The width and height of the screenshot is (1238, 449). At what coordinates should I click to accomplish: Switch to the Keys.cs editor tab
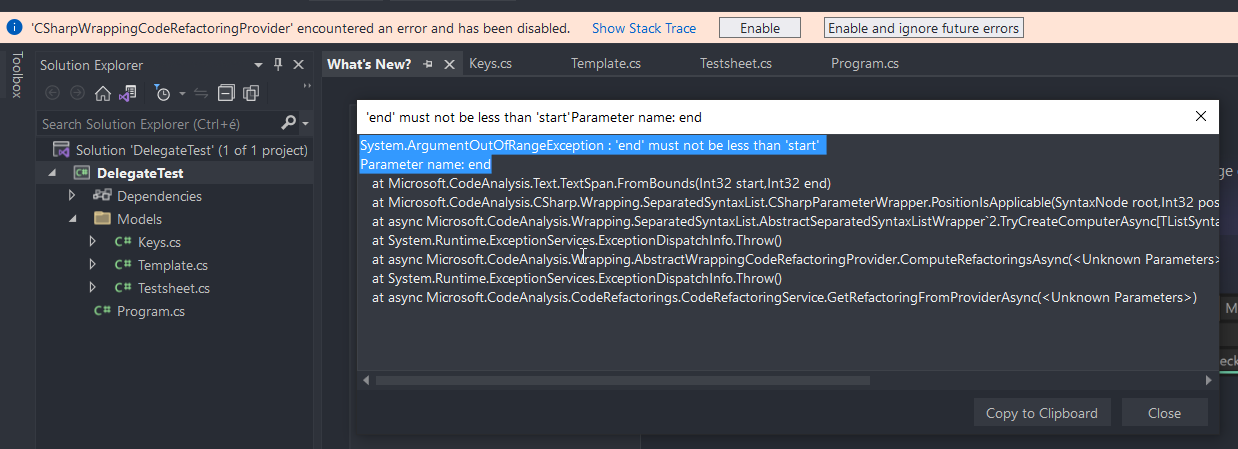pos(491,64)
